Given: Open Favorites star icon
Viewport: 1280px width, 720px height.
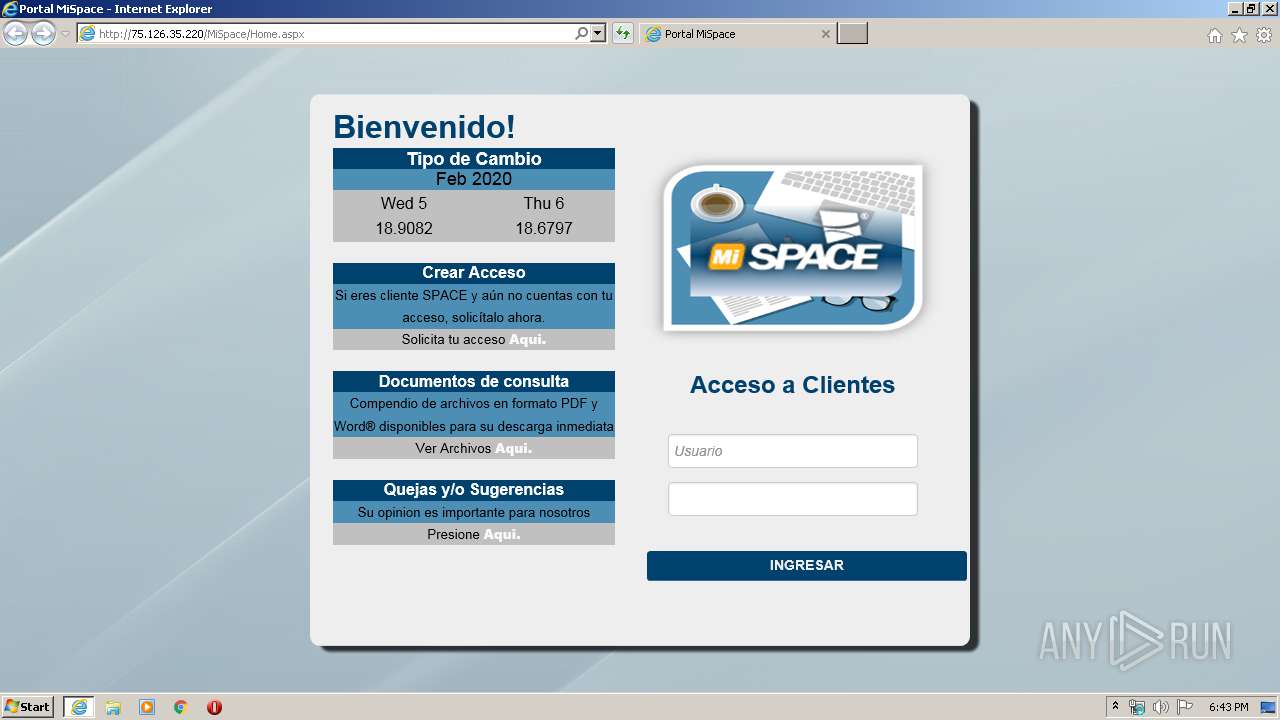Looking at the screenshot, I should pyautogui.click(x=1239, y=35).
